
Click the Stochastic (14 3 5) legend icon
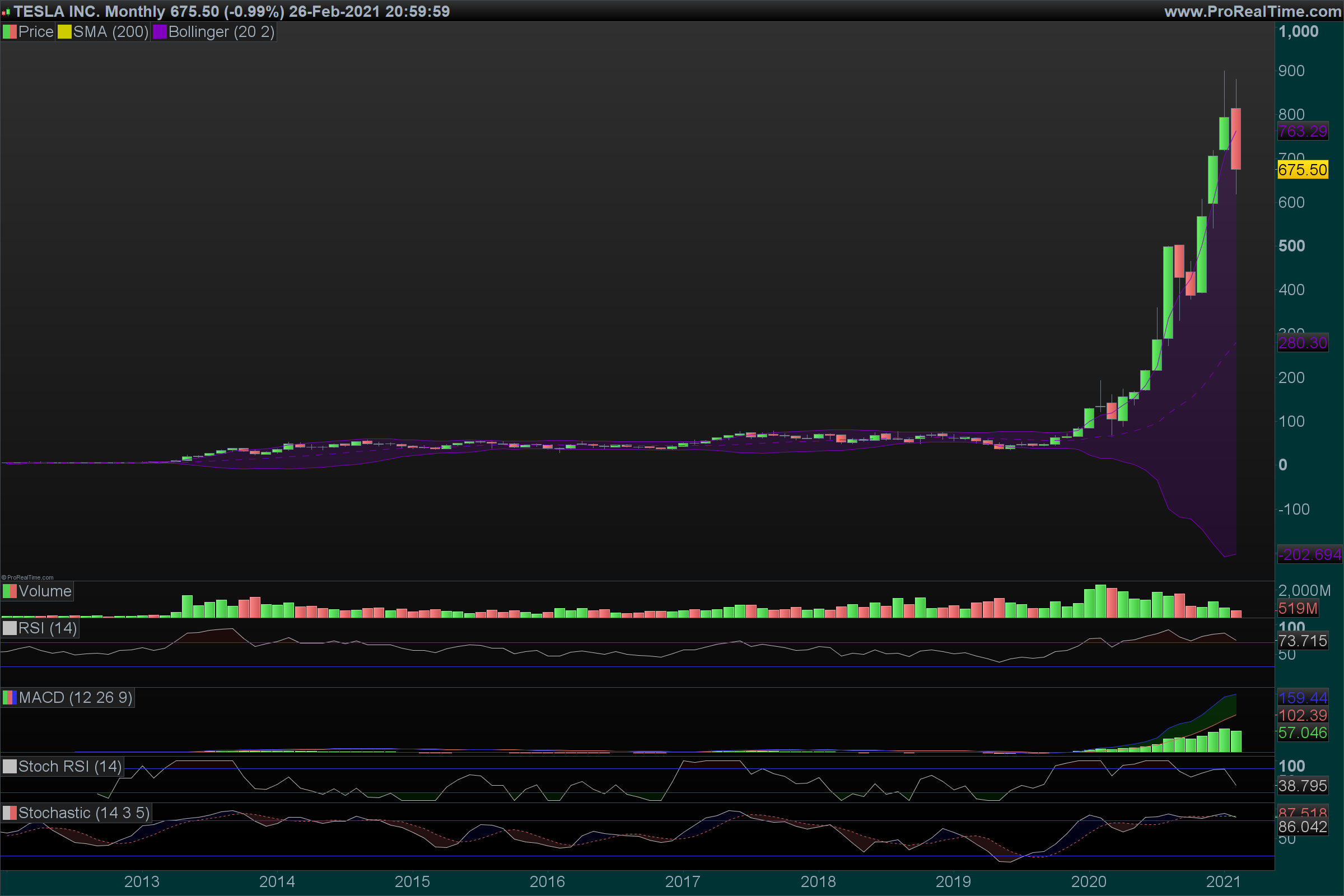click(10, 813)
